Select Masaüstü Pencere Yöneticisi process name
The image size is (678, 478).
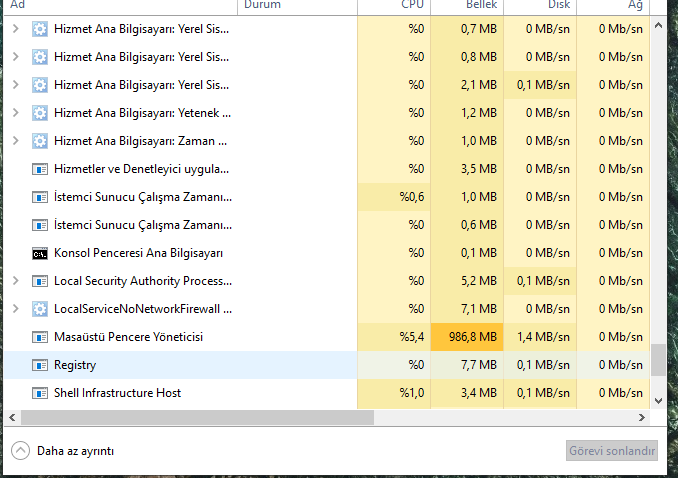tap(128, 337)
